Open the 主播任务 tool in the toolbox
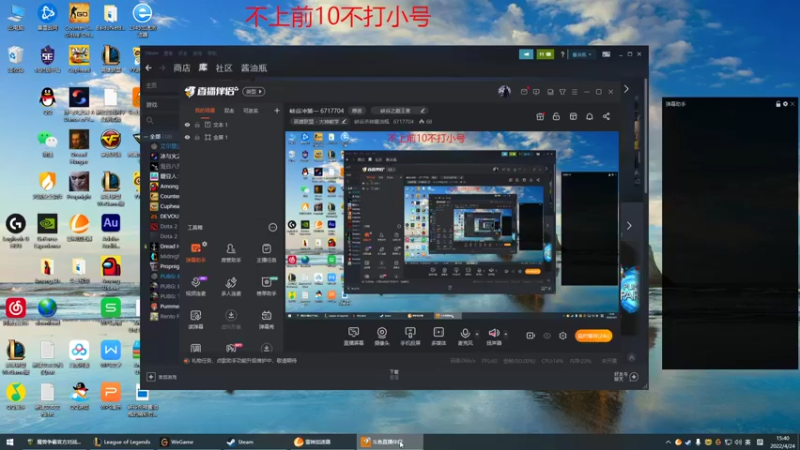This screenshot has width=800, height=450. click(266, 252)
